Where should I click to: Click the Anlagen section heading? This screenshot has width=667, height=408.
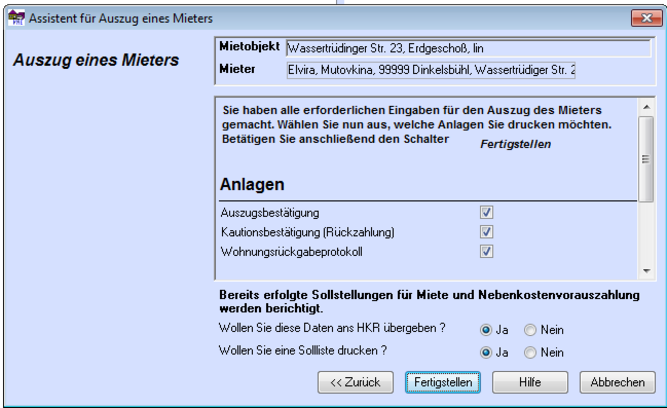tap(253, 185)
